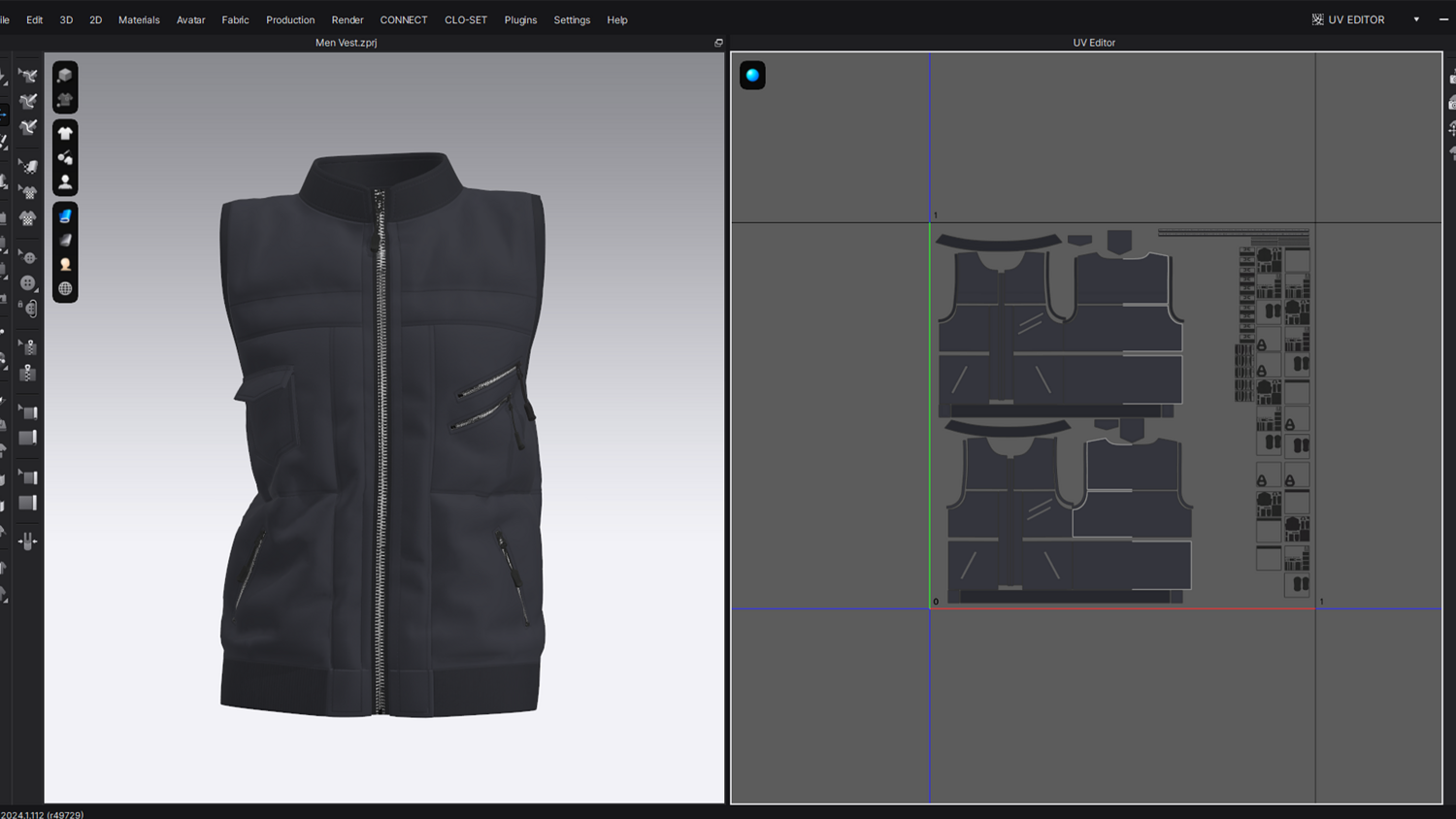Toggle white T-shirt garment visibility
Viewport: 1456px width, 819px height.
click(x=65, y=134)
